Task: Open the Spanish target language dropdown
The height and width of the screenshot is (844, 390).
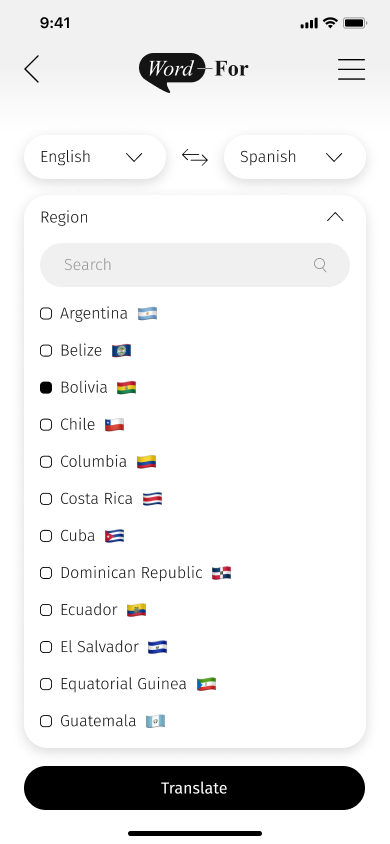Action: [x=295, y=157]
